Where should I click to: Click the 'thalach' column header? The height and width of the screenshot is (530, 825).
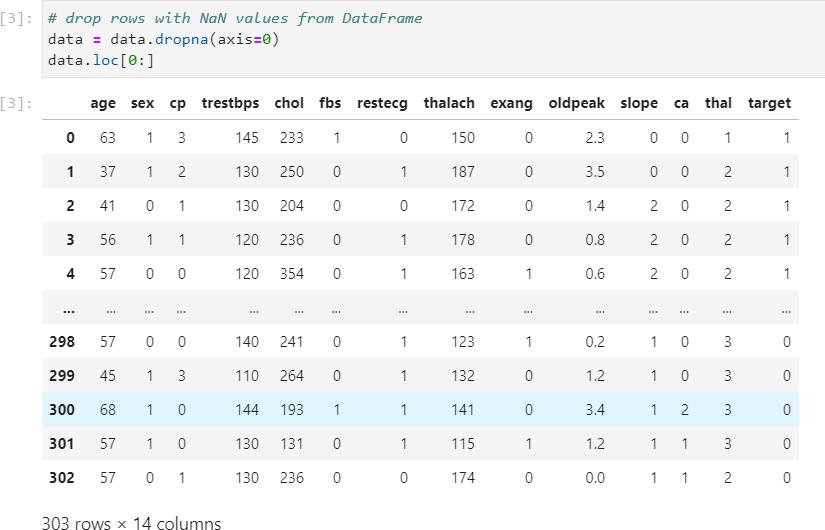[449, 103]
